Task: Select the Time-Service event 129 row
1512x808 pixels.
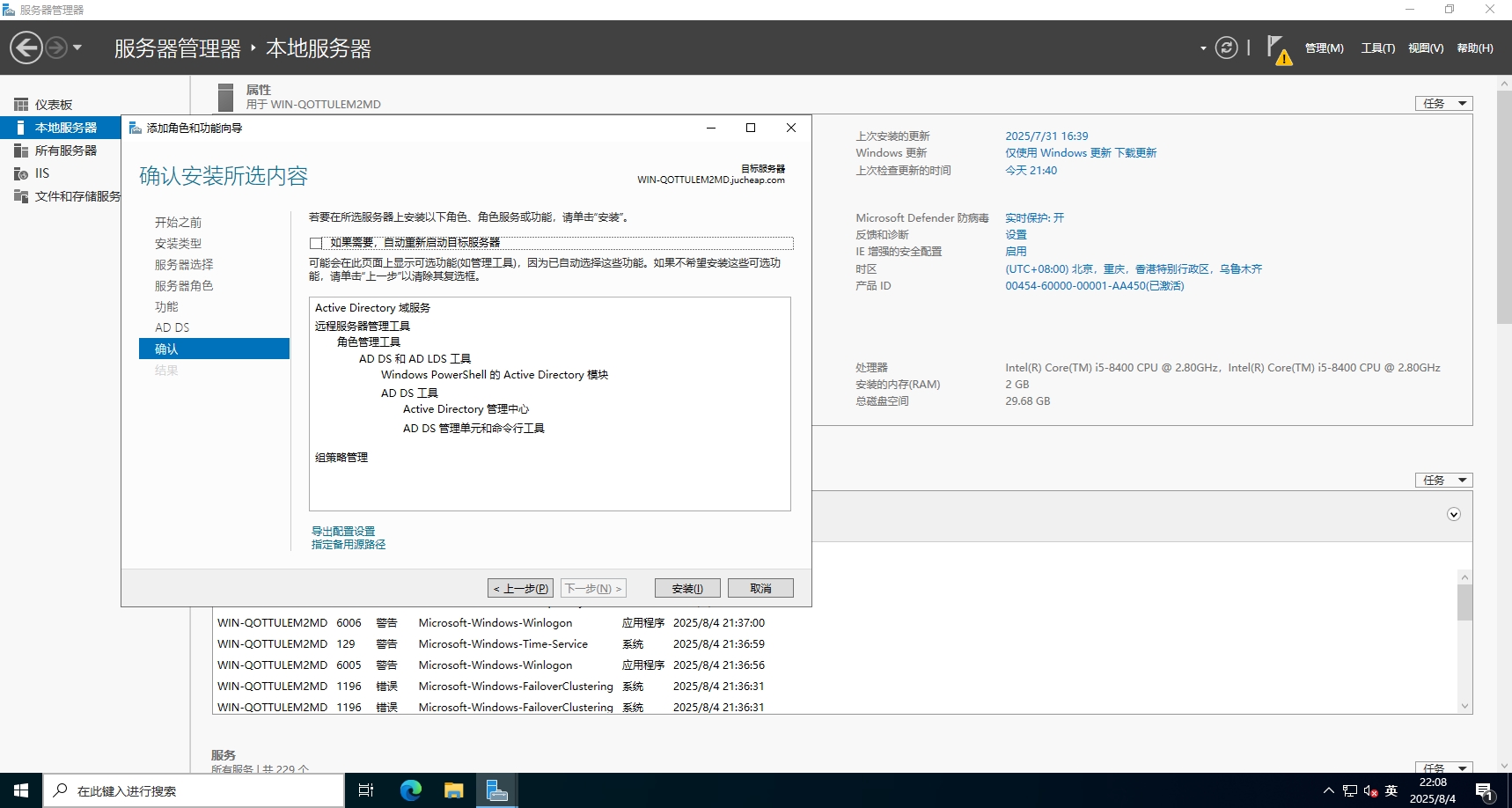Action: pyautogui.click(x=836, y=644)
